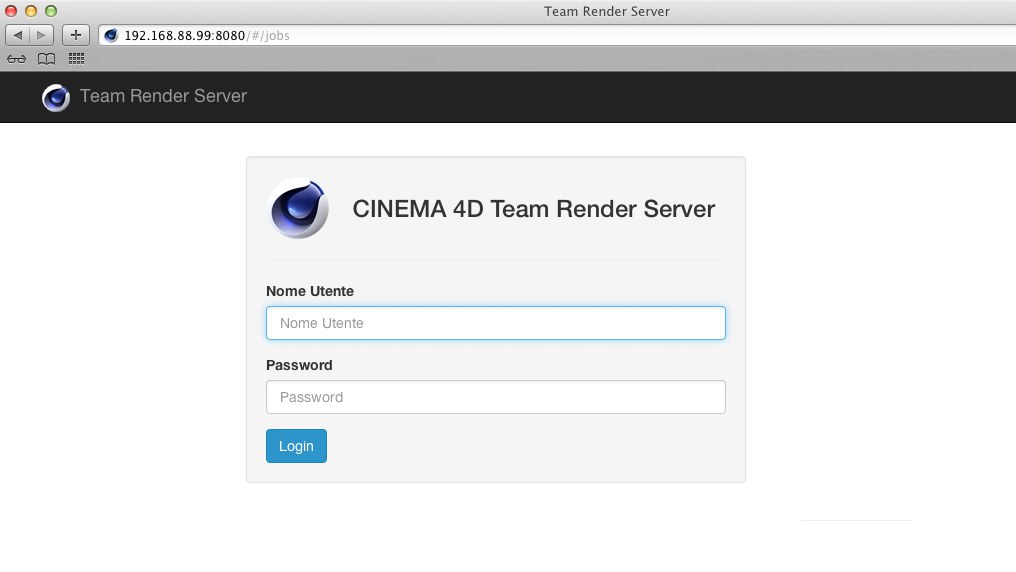The height and width of the screenshot is (572, 1016).
Task: Minimize the window with the yellow button
Action: [x=30, y=11]
